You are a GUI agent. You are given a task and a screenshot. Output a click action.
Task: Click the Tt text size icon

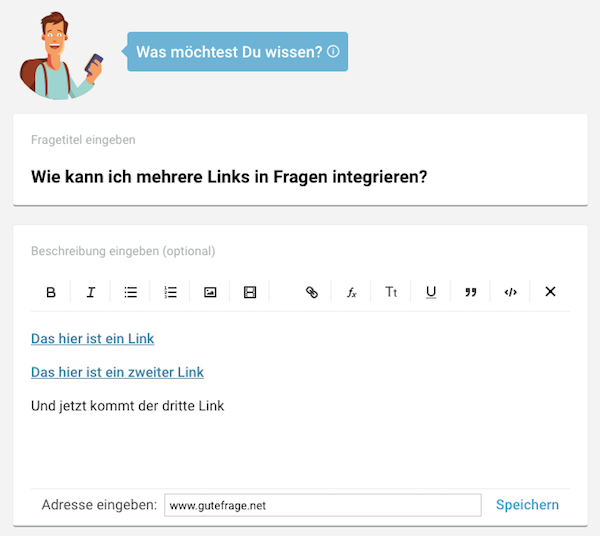tap(391, 292)
